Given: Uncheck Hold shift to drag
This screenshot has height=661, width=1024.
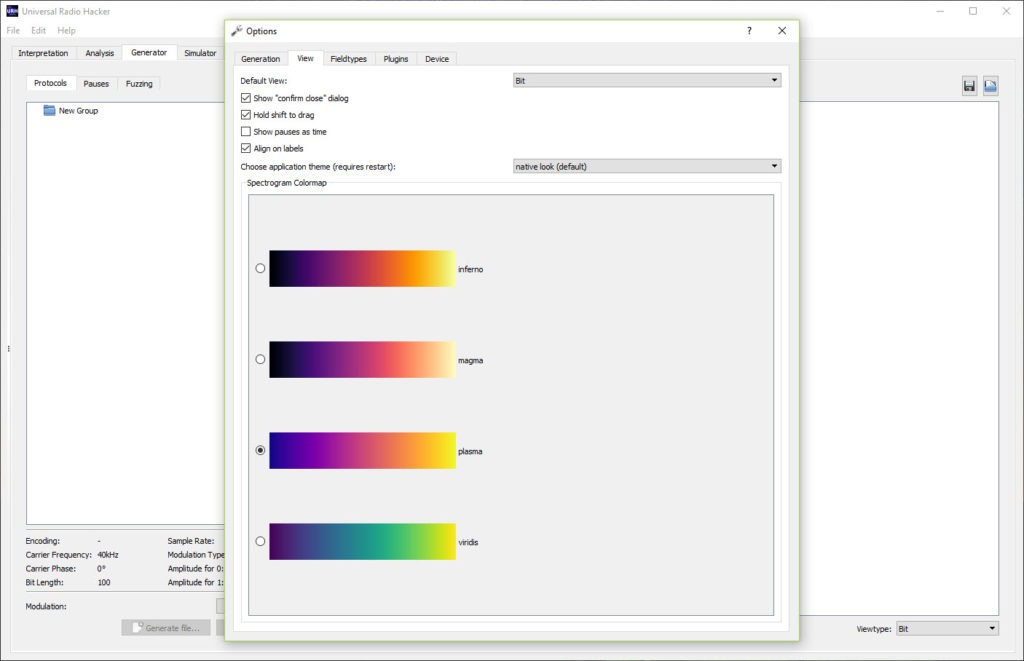Looking at the screenshot, I should (x=246, y=115).
